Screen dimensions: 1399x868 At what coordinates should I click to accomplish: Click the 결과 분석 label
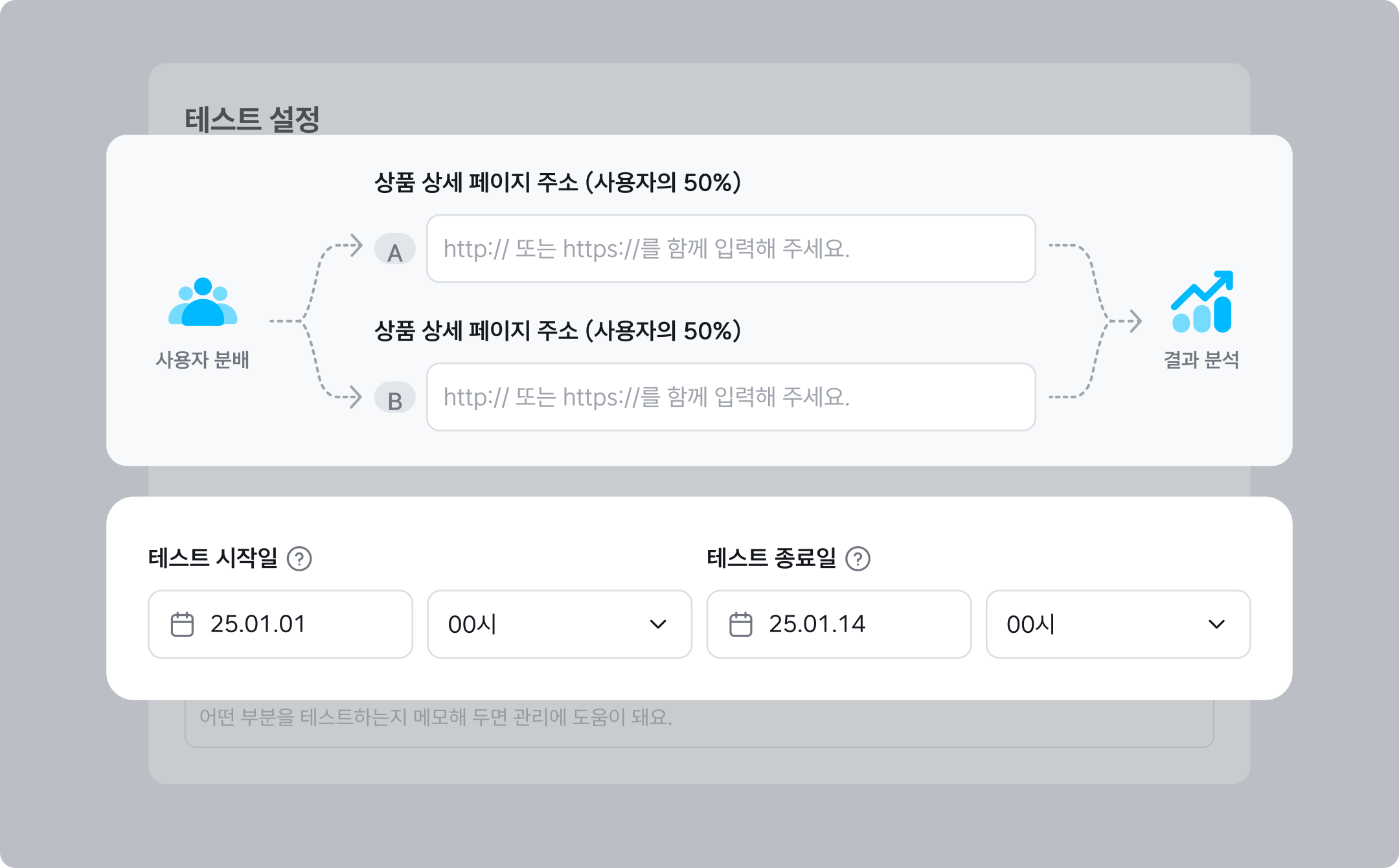point(1201,360)
